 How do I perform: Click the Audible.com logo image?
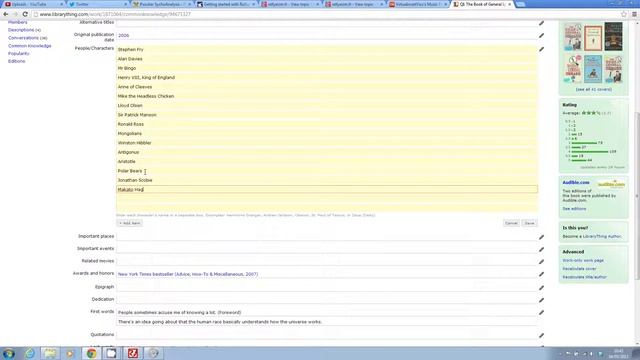(x=611, y=184)
